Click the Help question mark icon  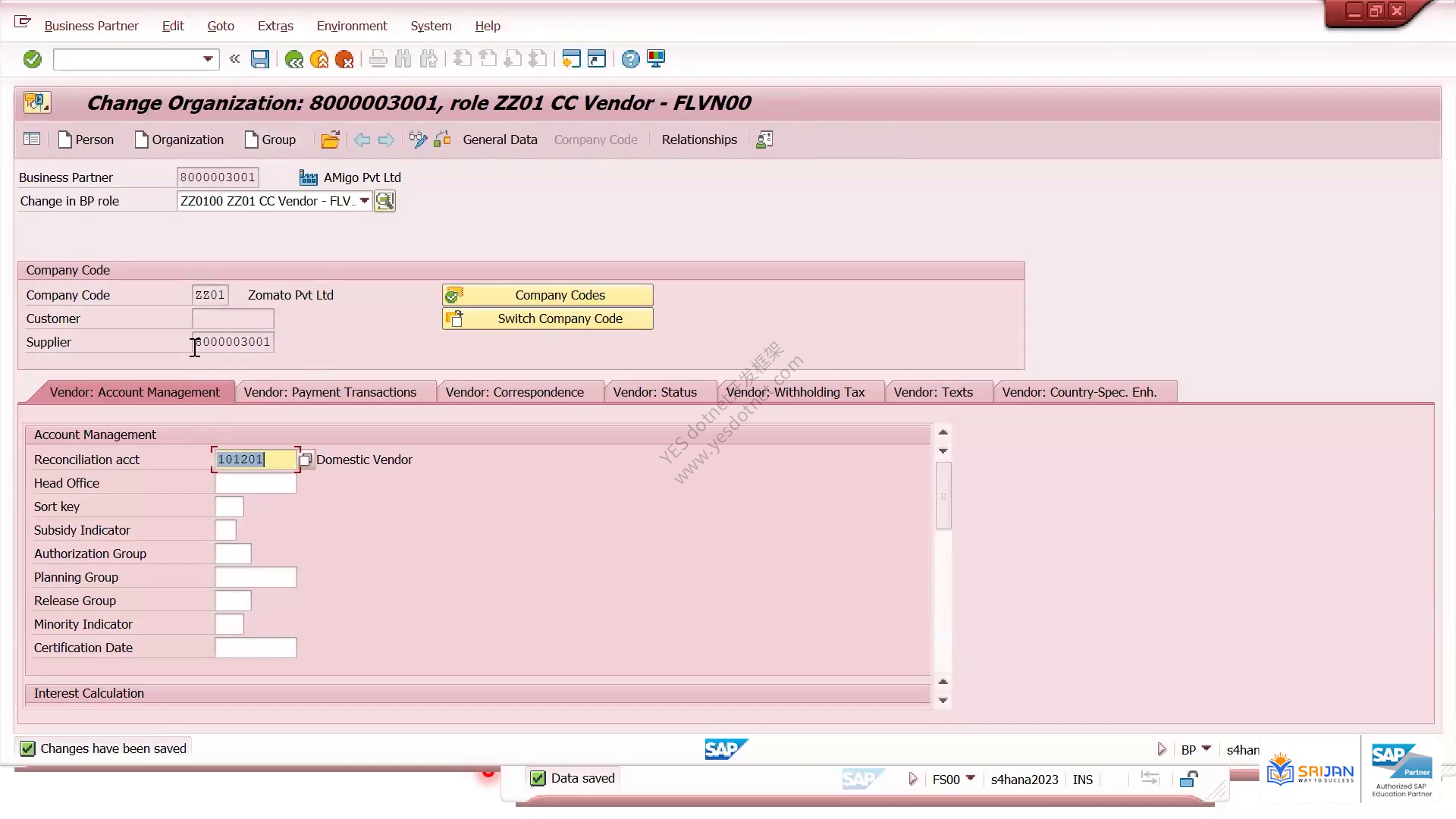pyautogui.click(x=630, y=59)
